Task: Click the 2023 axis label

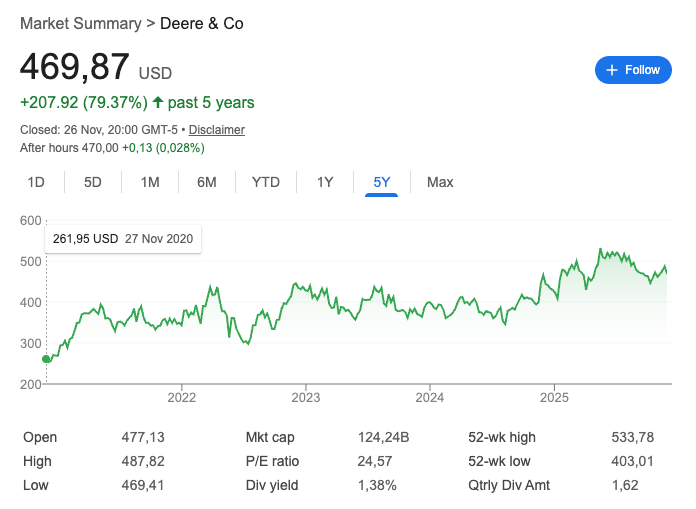Action: [306, 397]
